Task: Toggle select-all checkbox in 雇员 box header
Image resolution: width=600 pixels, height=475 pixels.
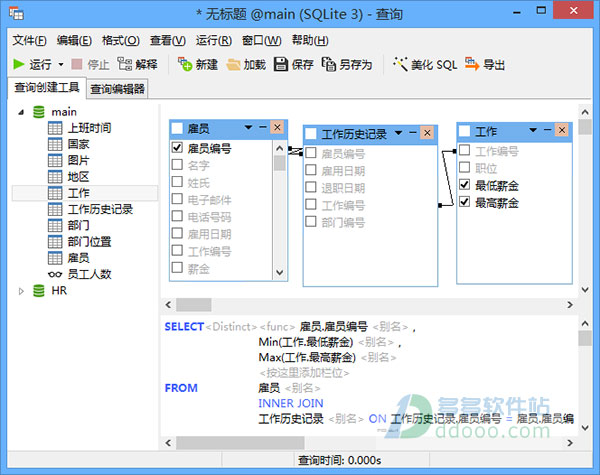Action: coord(177,128)
